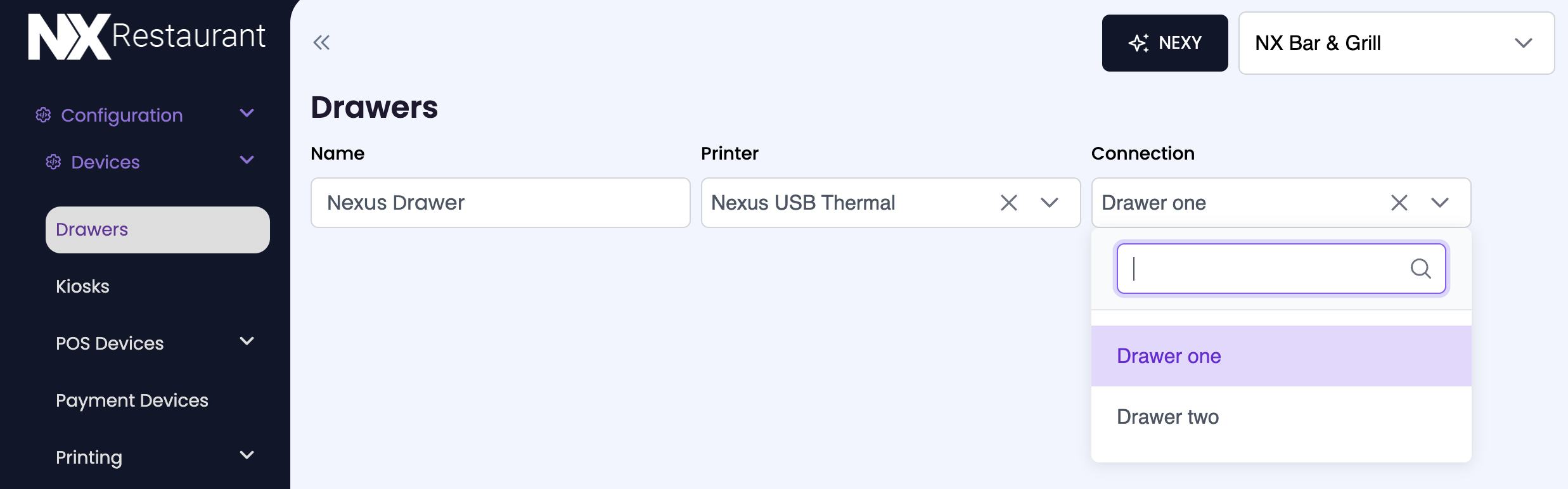Screen dimensions: 1568x489
Task: Collapse the sidebar with the double-chevron icon
Action: click(321, 41)
